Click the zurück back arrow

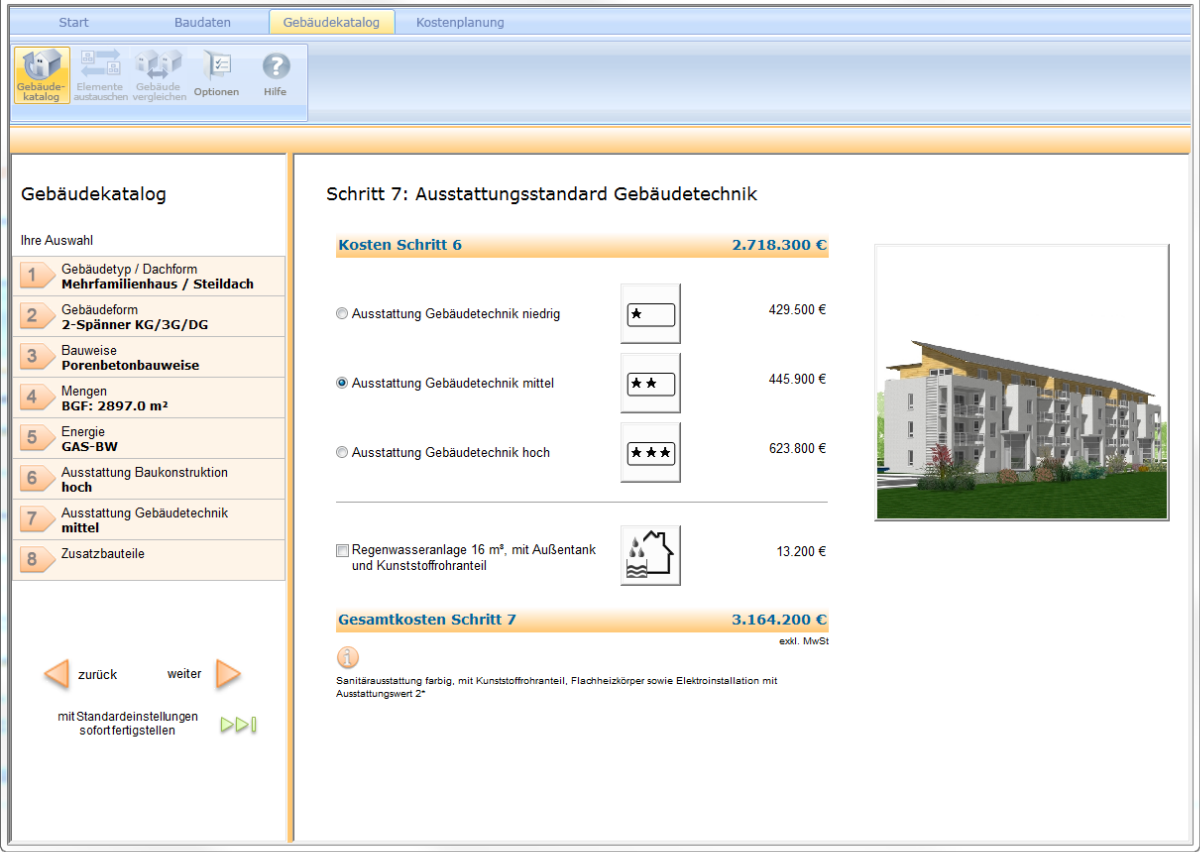point(57,674)
